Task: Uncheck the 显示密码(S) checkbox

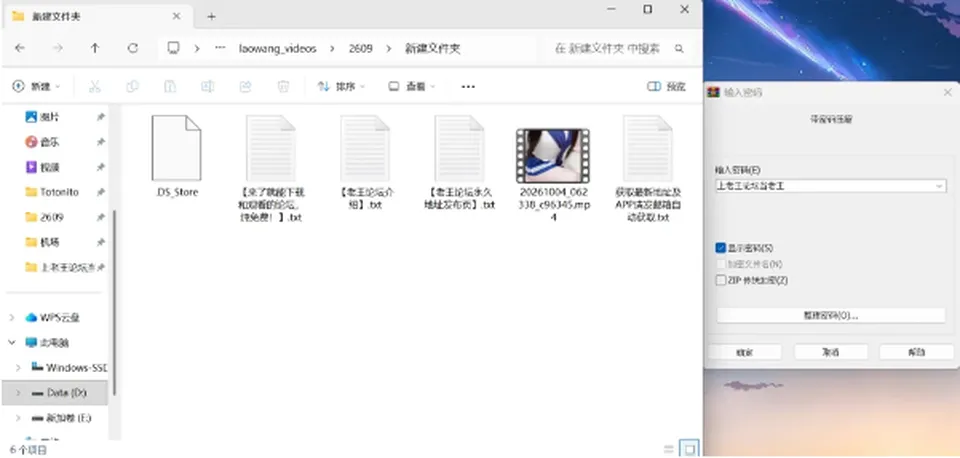Action: tap(721, 248)
